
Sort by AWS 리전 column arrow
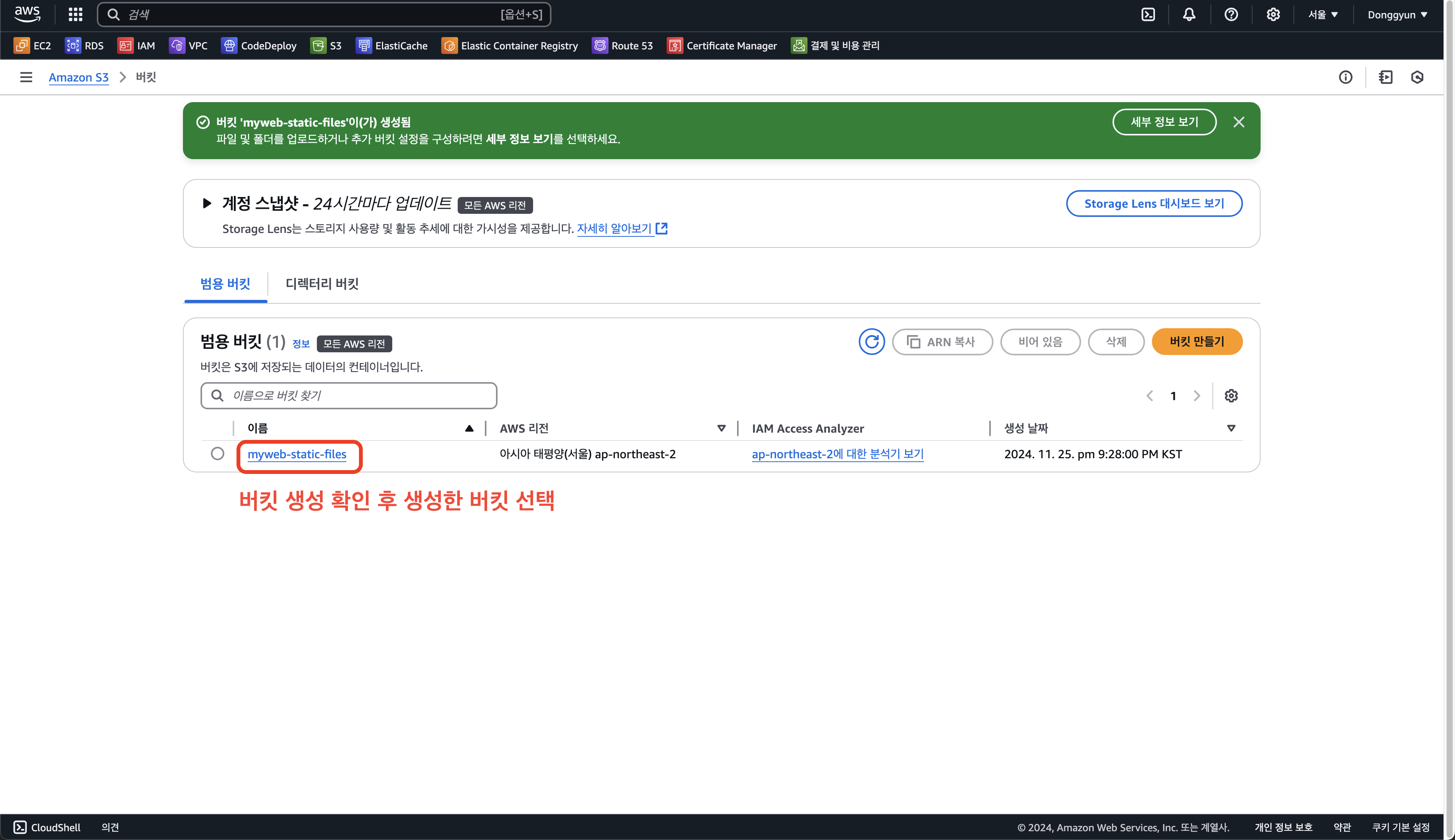click(721, 429)
